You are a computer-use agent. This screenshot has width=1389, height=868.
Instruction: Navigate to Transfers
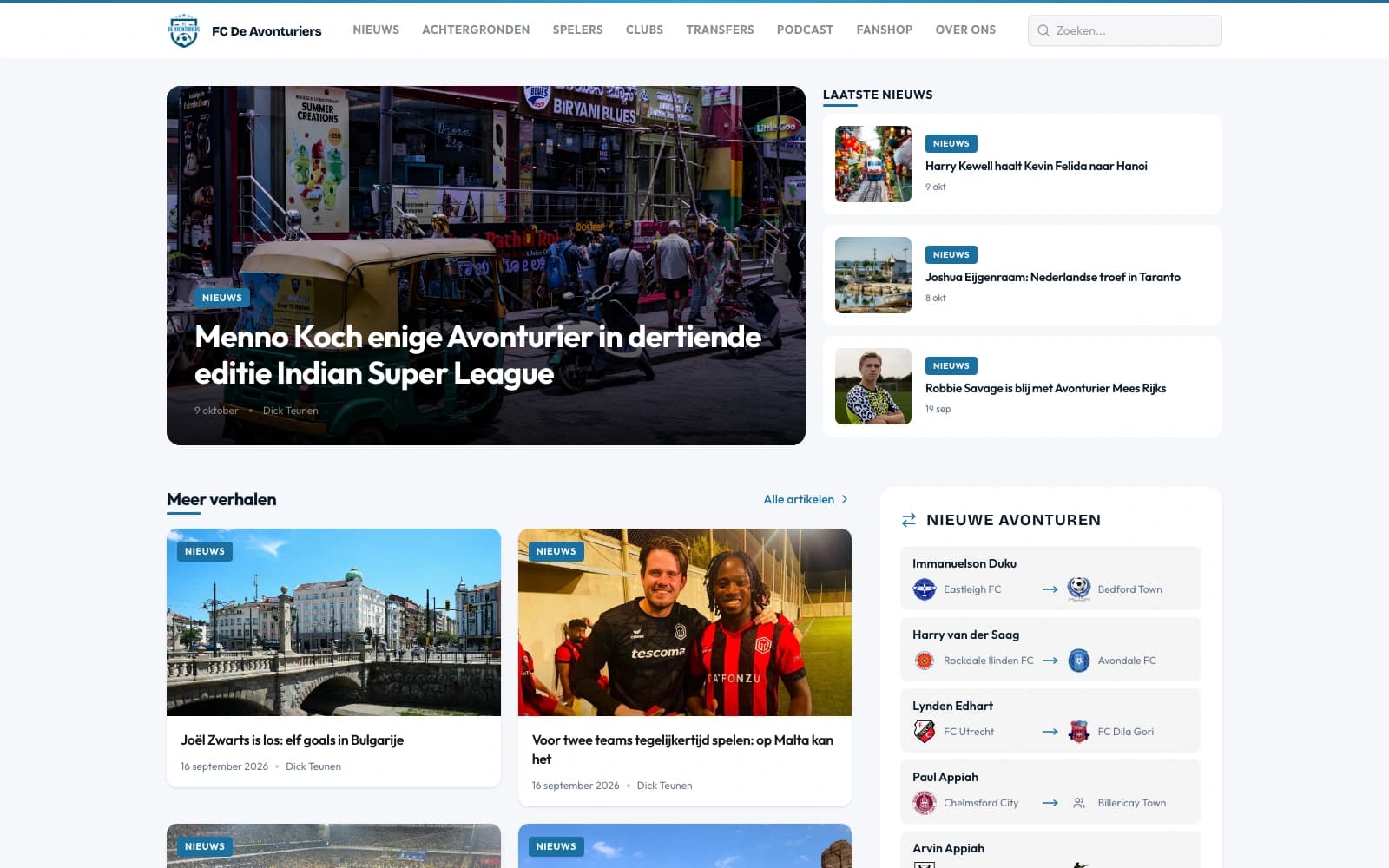(720, 30)
